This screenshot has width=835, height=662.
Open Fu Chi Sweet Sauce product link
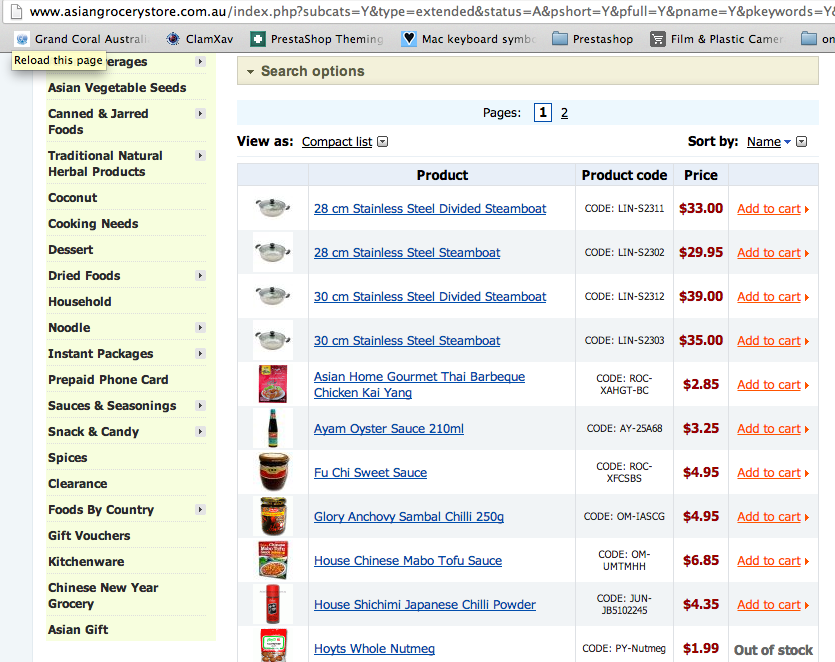[370, 472]
